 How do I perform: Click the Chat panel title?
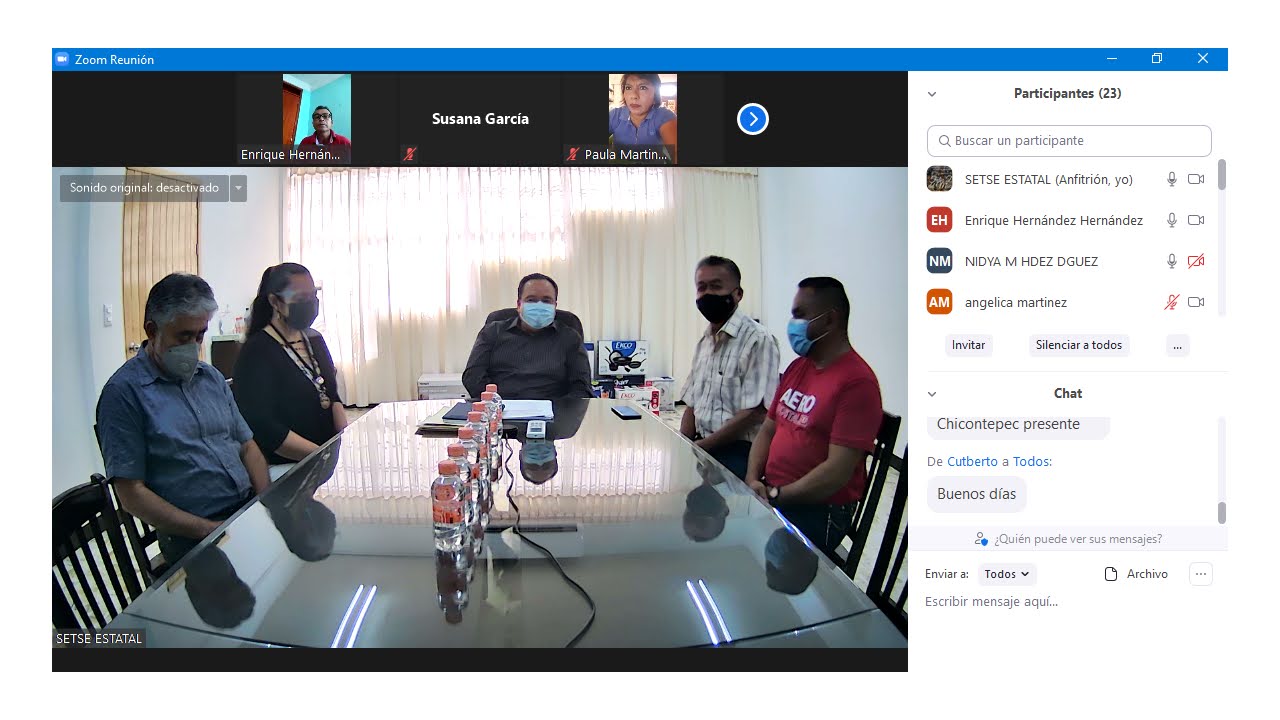pyautogui.click(x=1068, y=394)
